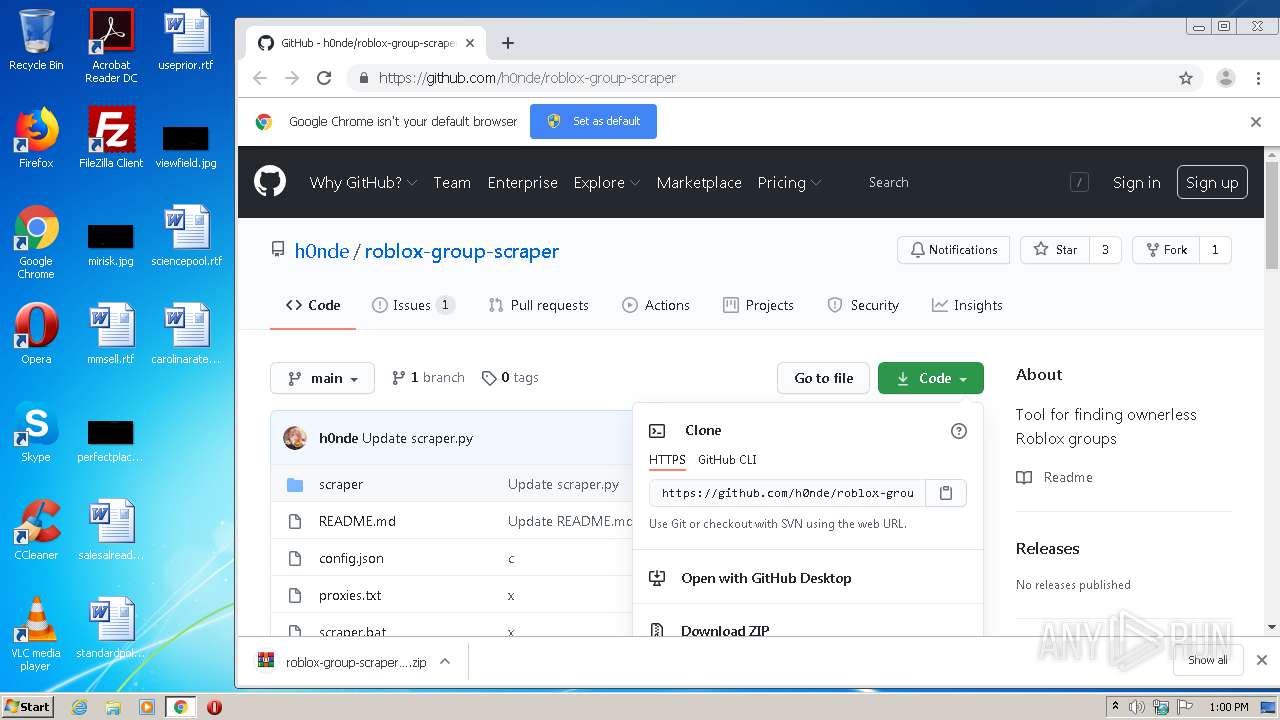The width and height of the screenshot is (1280, 720).
Task: Switch to the Pull requests tab
Action: (538, 305)
